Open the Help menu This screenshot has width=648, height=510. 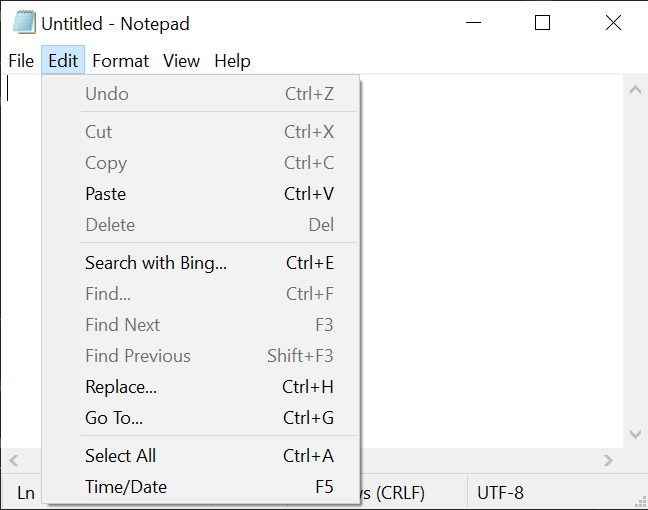click(x=232, y=61)
